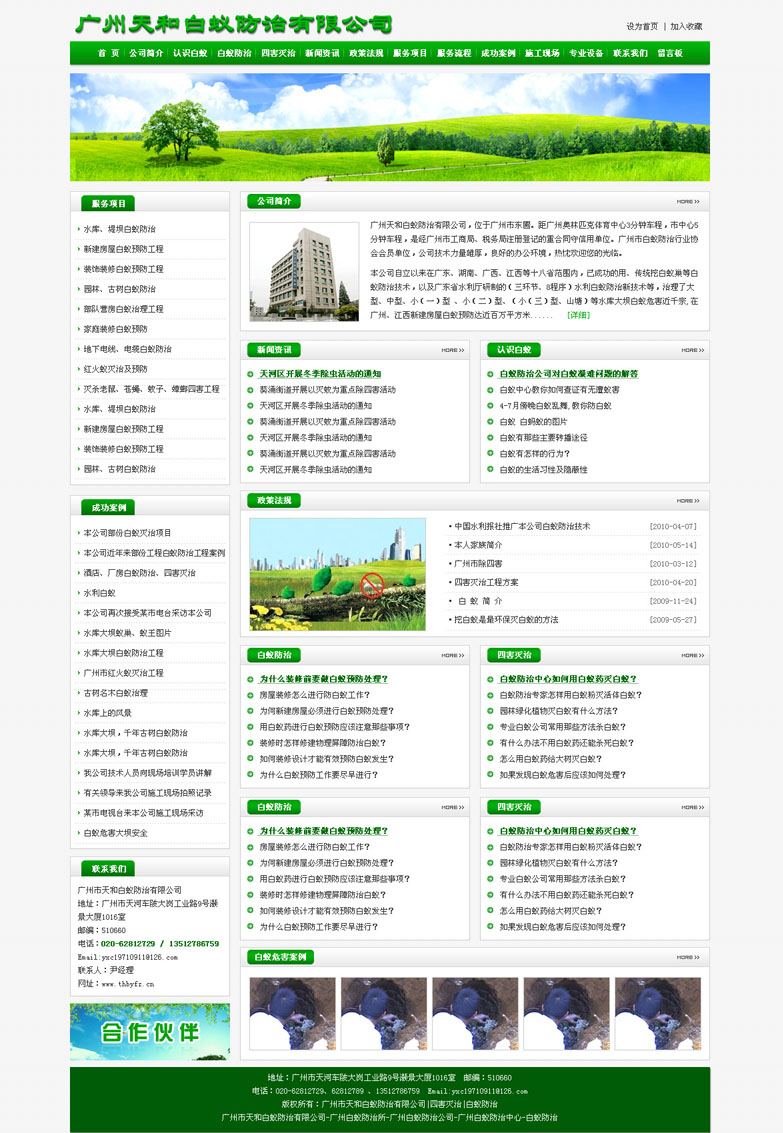Click the company building photo
The height and width of the screenshot is (1133, 783).
[304, 271]
